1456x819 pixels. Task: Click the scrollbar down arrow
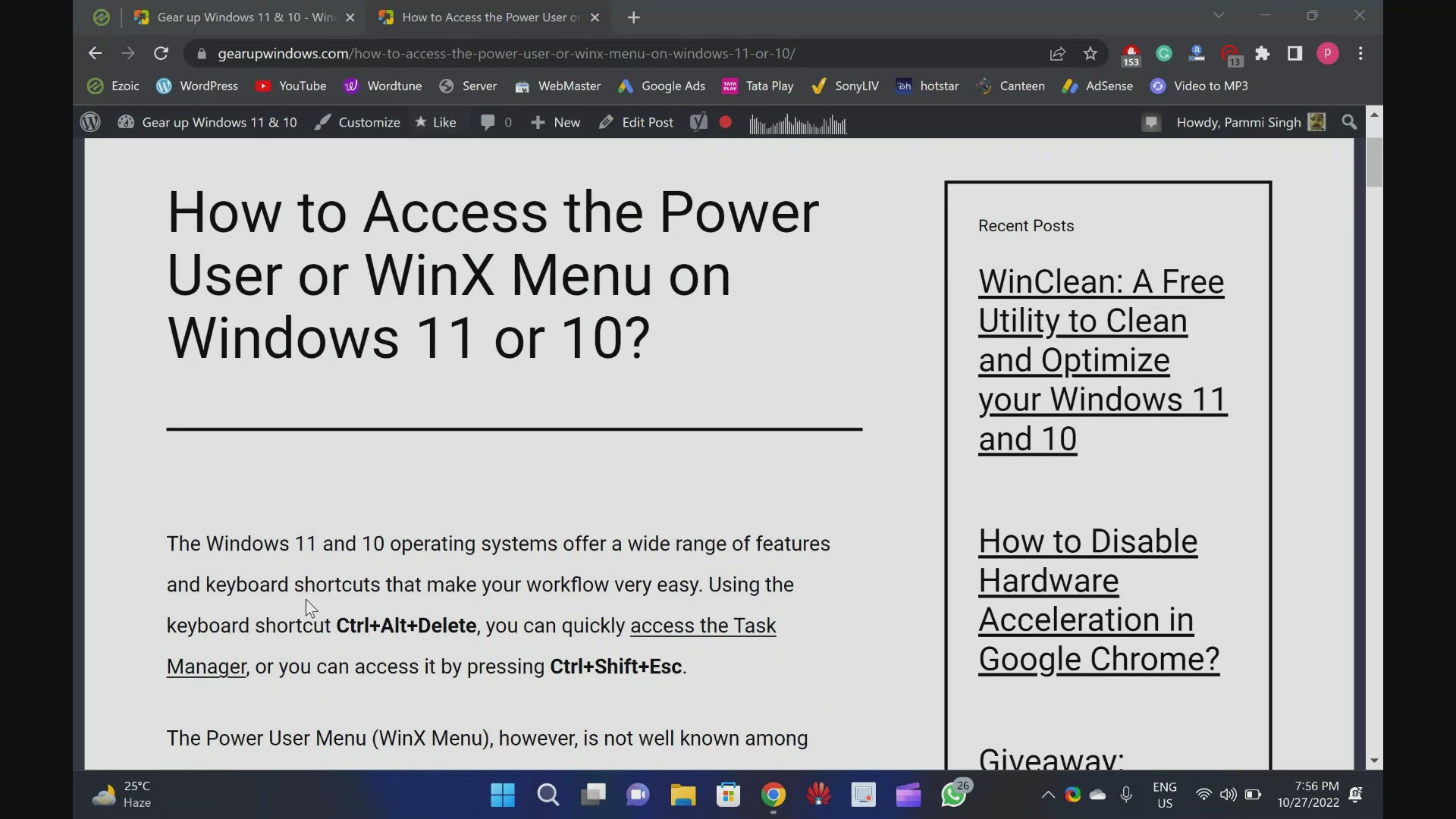[1374, 761]
